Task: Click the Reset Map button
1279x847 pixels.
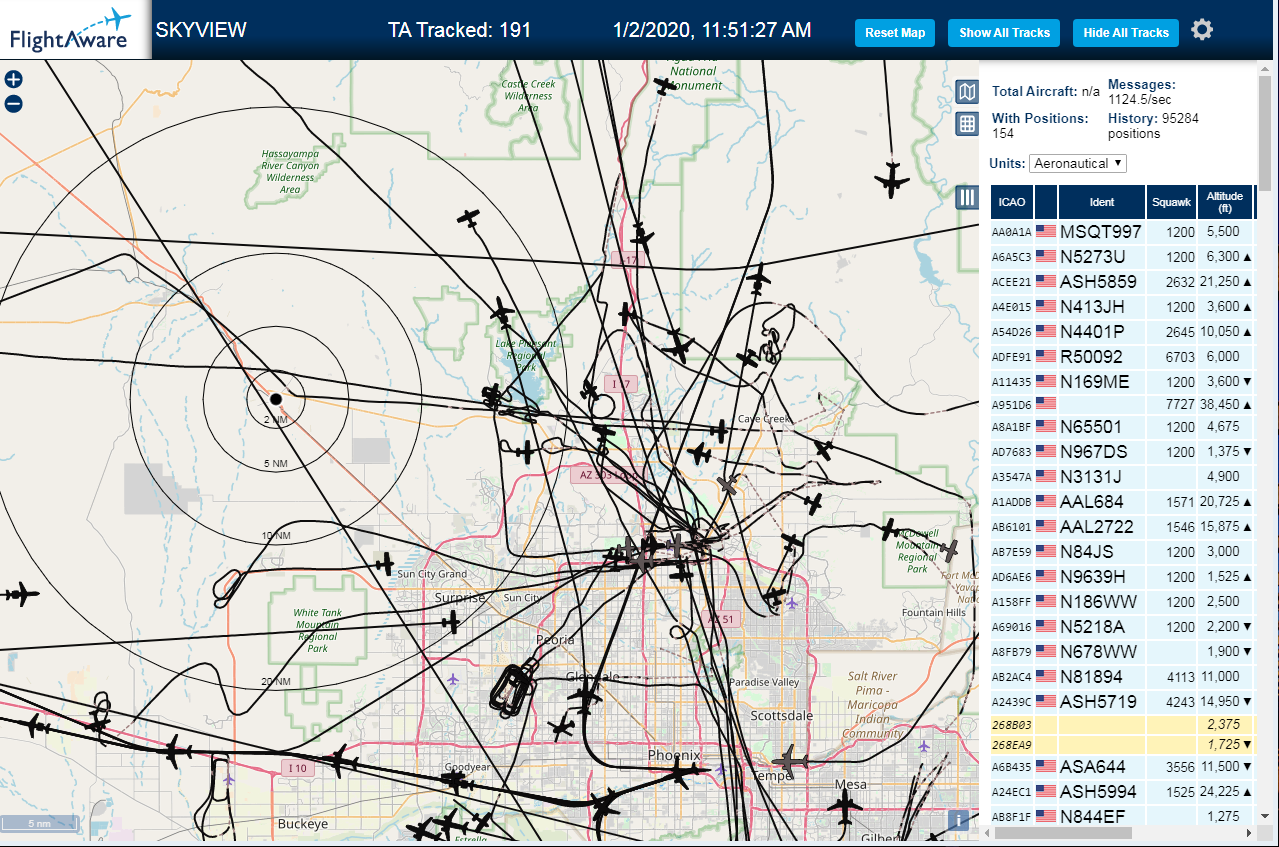Action: point(895,32)
